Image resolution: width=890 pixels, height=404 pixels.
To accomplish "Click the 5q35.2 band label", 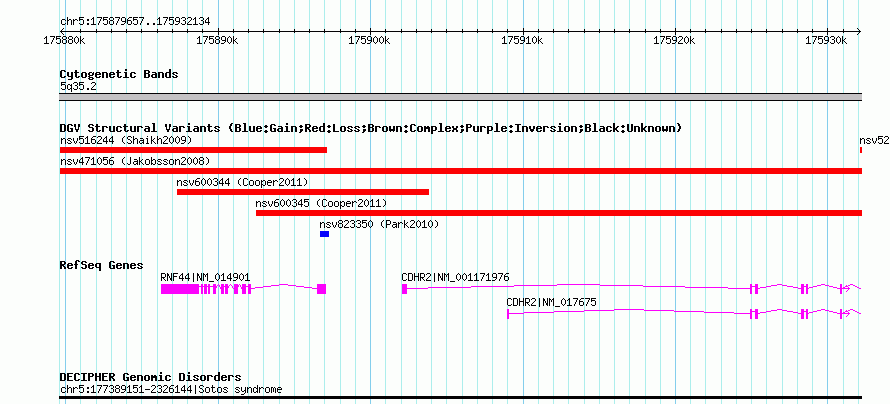I will click(x=79, y=87).
